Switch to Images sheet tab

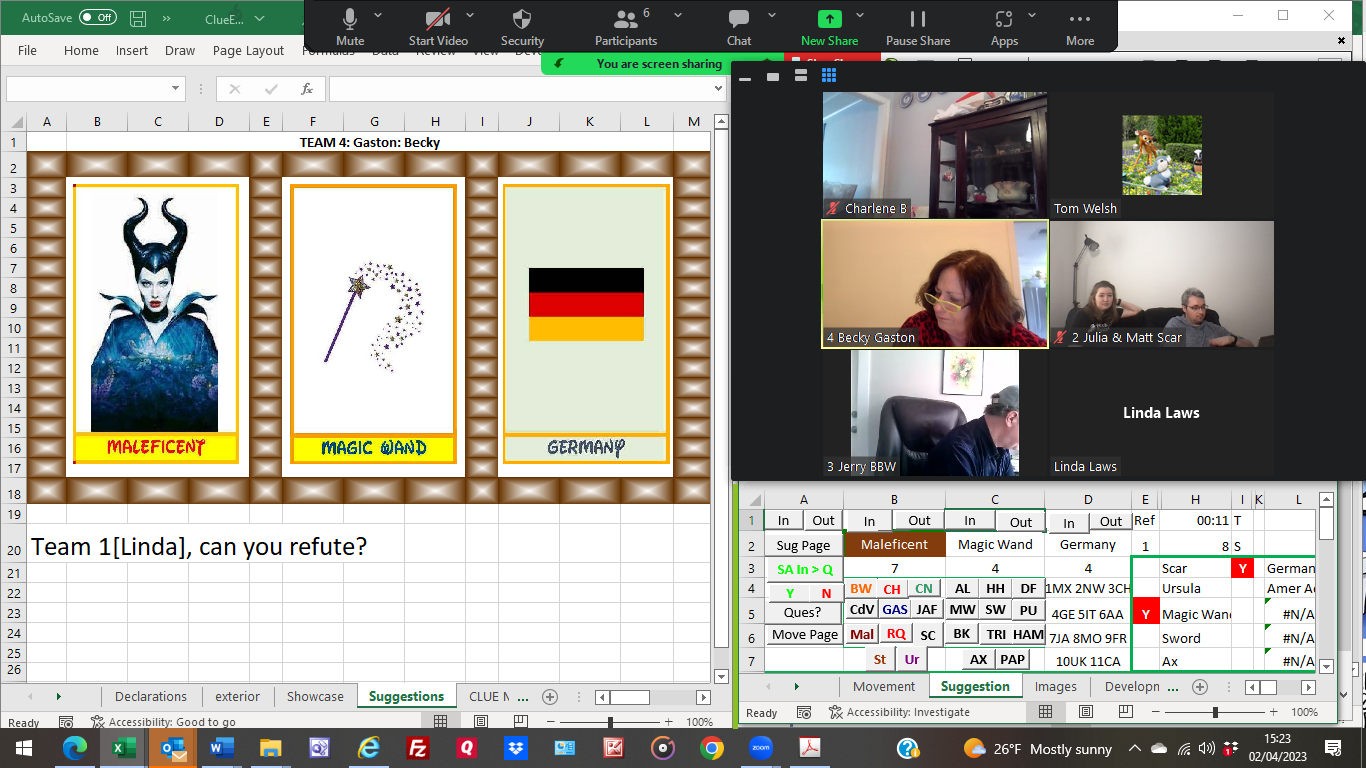pos(1056,686)
